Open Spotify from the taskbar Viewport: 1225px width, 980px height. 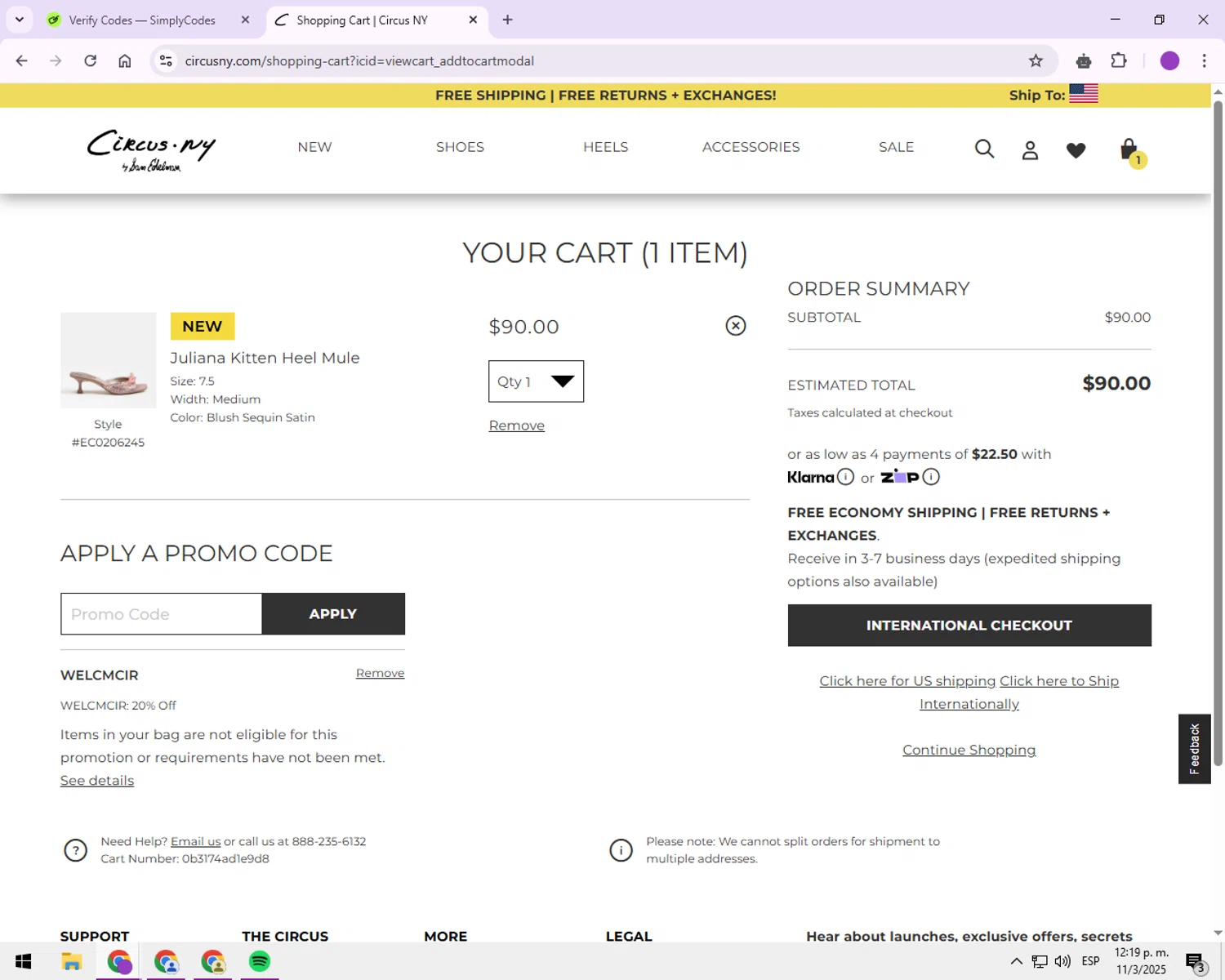point(260,961)
